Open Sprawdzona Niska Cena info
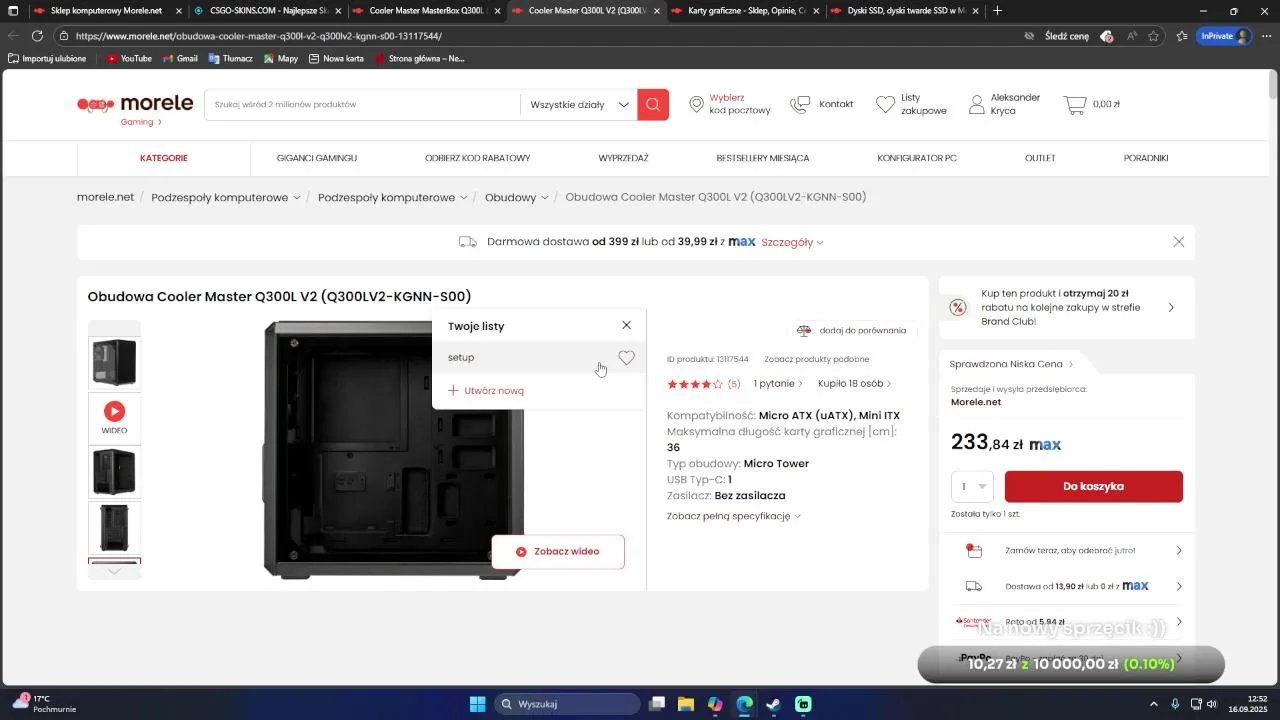This screenshot has width=1280, height=720. [x=1011, y=364]
